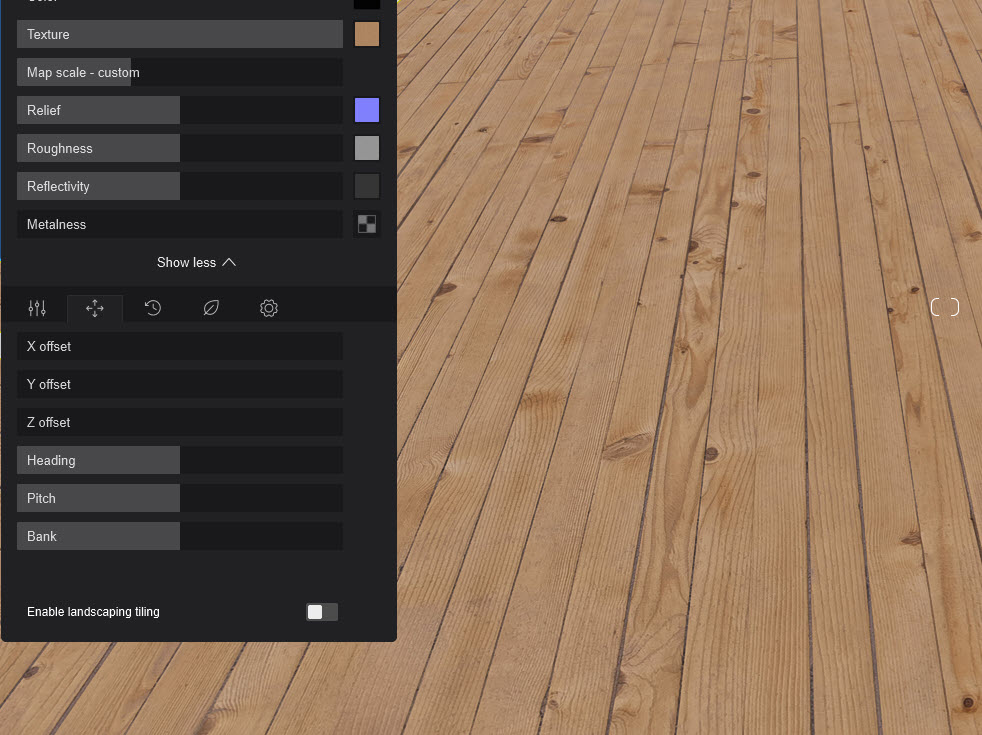Image resolution: width=982 pixels, height=735 pixels.
Task: Click the Metalness slider bar
Action: [x=180, y=224]
